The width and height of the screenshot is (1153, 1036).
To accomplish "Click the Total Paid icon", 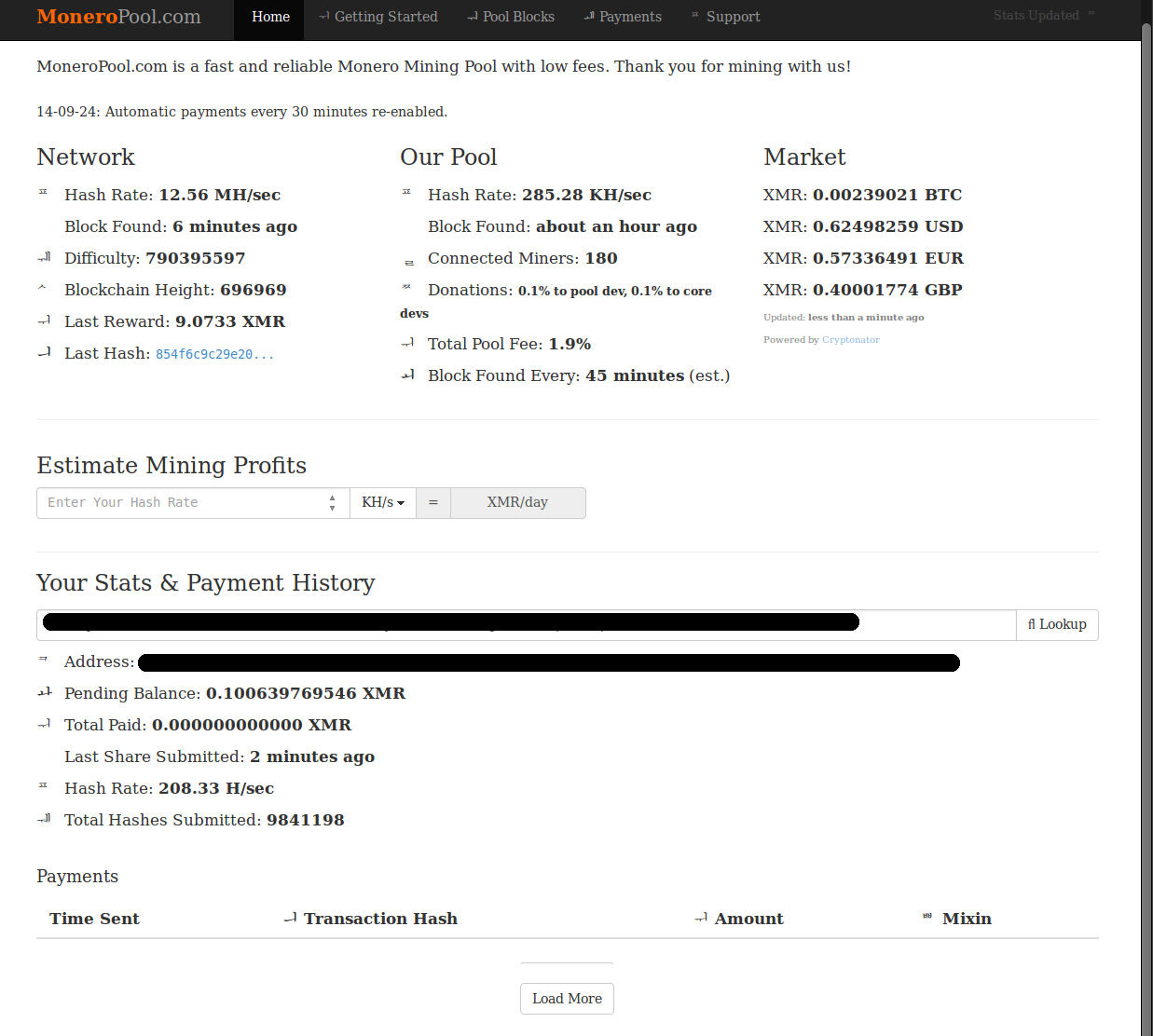I will pos(43,724).
